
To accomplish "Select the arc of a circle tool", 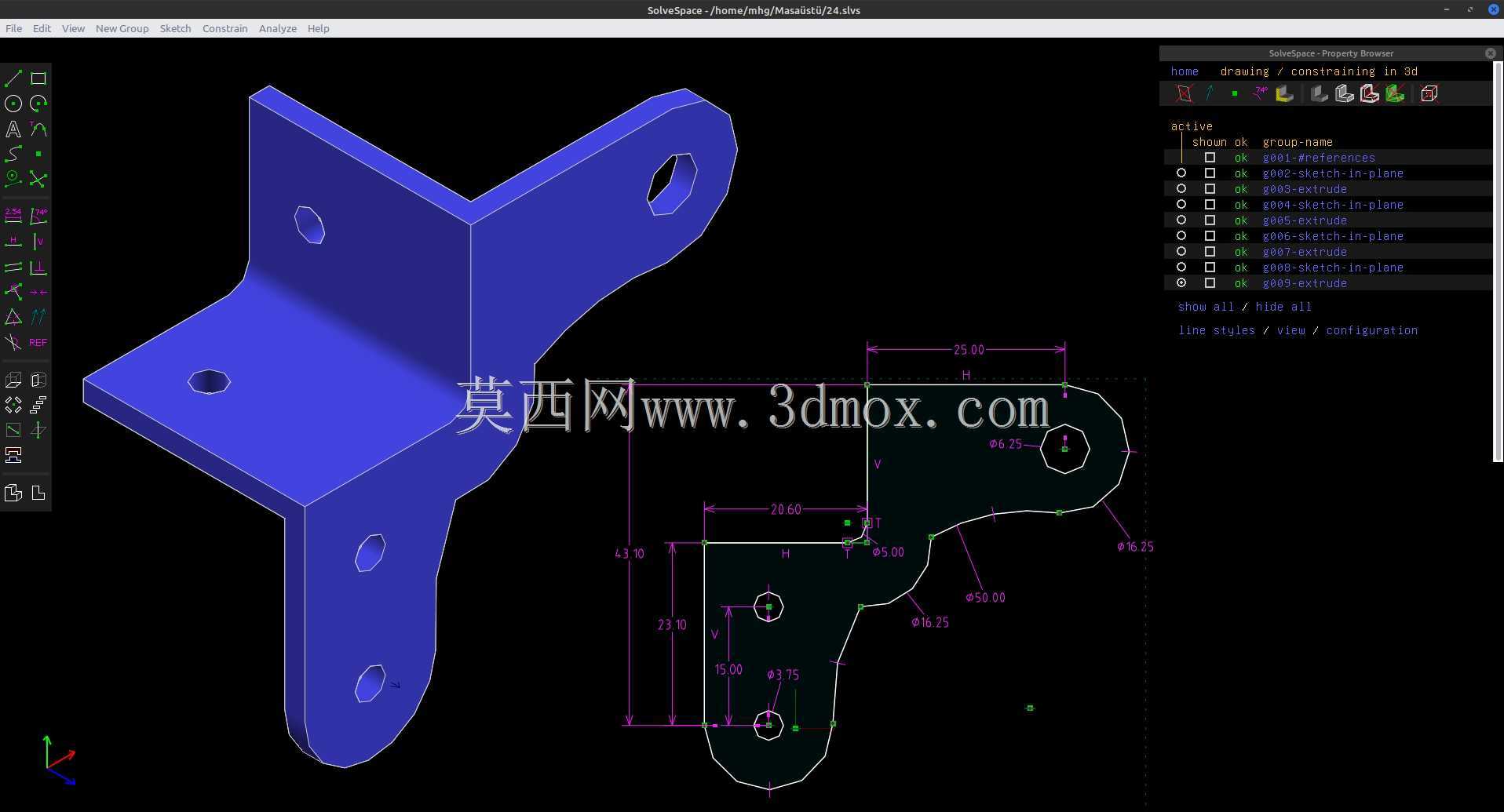I will 38,104.
